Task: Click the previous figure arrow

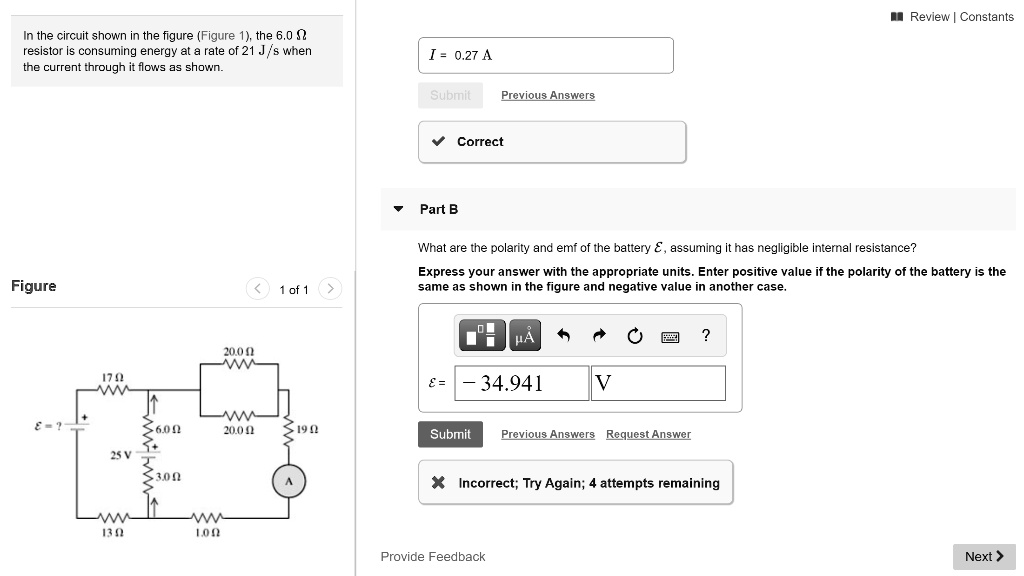Action: point(257,288)
